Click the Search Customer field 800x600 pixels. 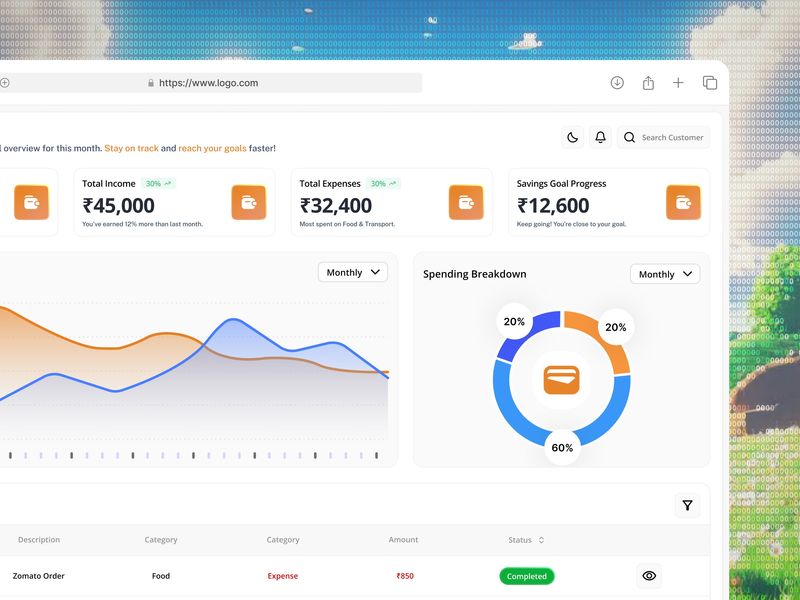coord(663,137)
